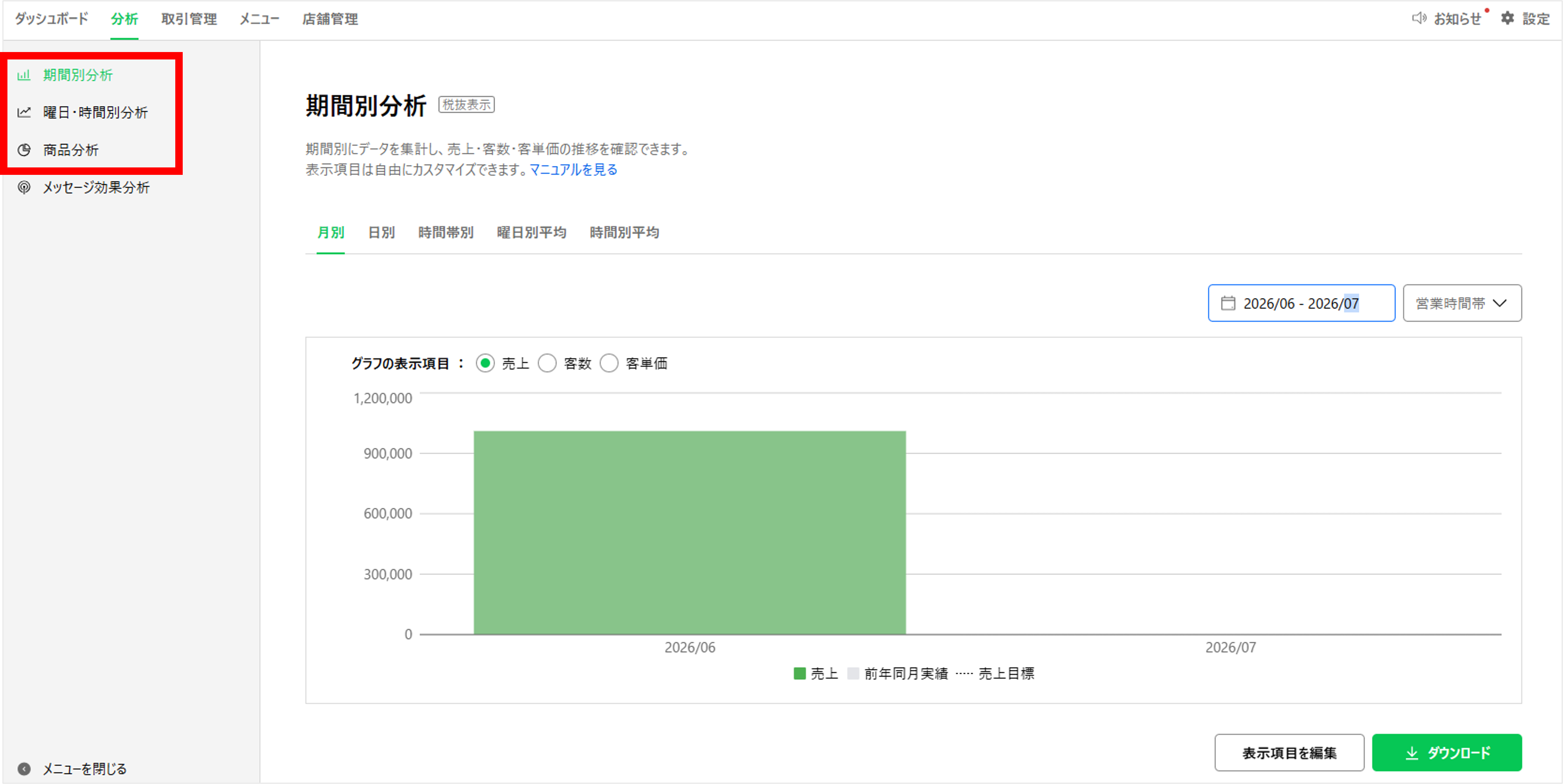Viewport: 1563px width, 784px height.
Task: Select the 客数 radio button
Action: tap(547, 363)
